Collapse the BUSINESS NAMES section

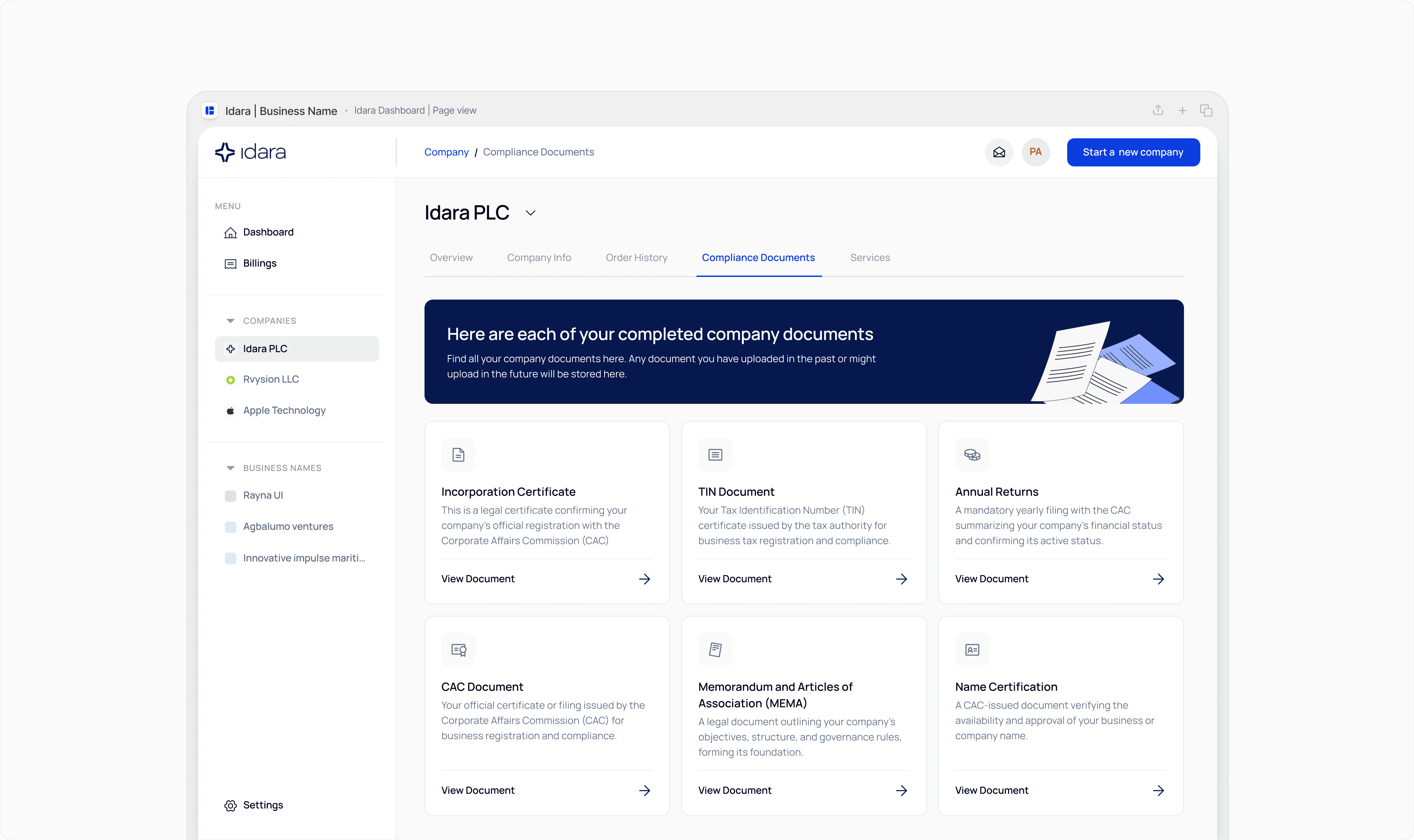coord(230,468)
